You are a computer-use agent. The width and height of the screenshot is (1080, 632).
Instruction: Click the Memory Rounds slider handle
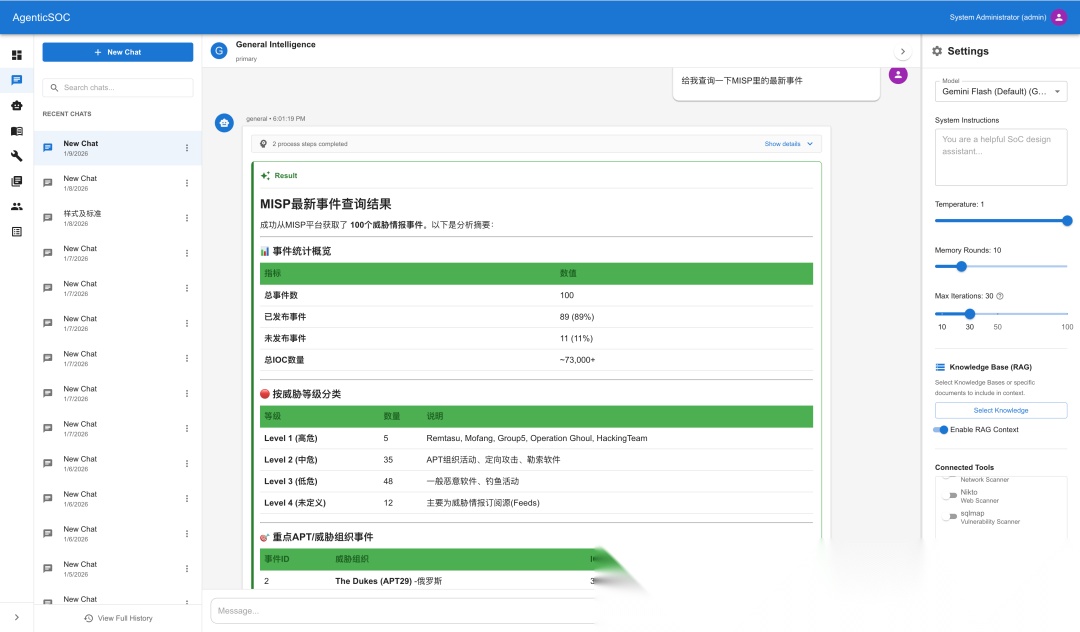tap(962, 266)
